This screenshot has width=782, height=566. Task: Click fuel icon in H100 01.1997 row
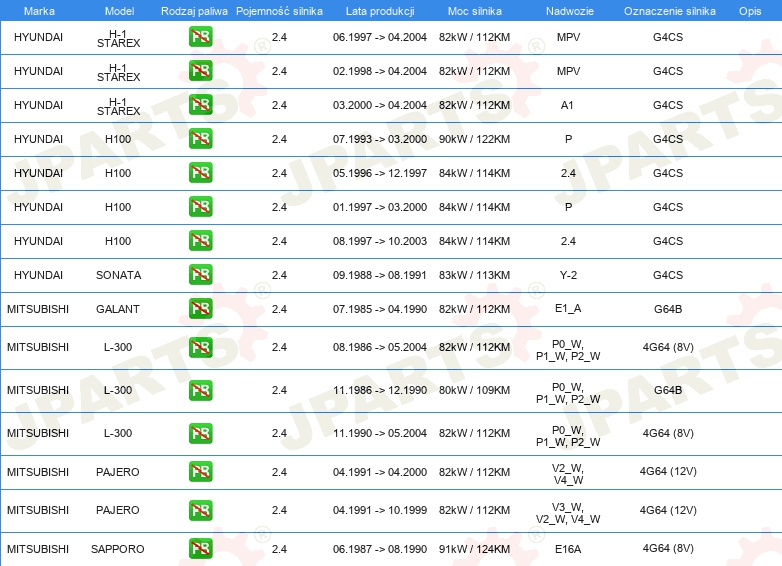[x=200, y=206]
